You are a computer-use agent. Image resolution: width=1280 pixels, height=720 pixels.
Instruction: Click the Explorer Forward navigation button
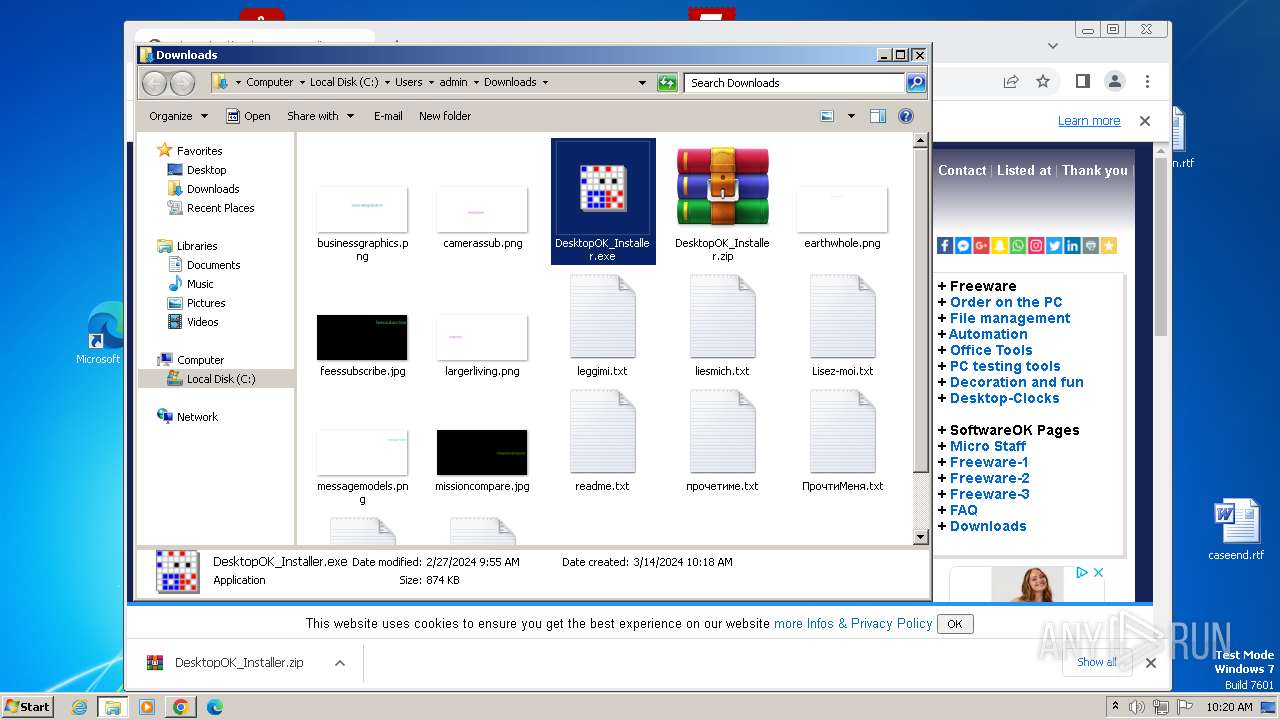tap(182, 83)
